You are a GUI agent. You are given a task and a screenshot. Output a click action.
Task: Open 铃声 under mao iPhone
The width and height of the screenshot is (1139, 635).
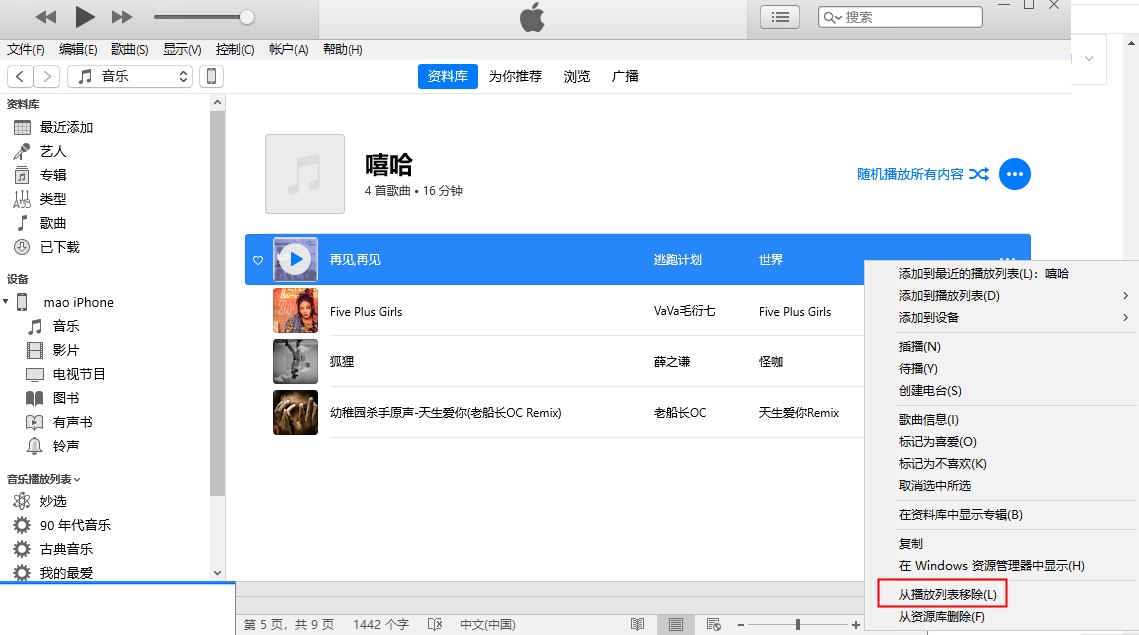(x=65, y=446)
